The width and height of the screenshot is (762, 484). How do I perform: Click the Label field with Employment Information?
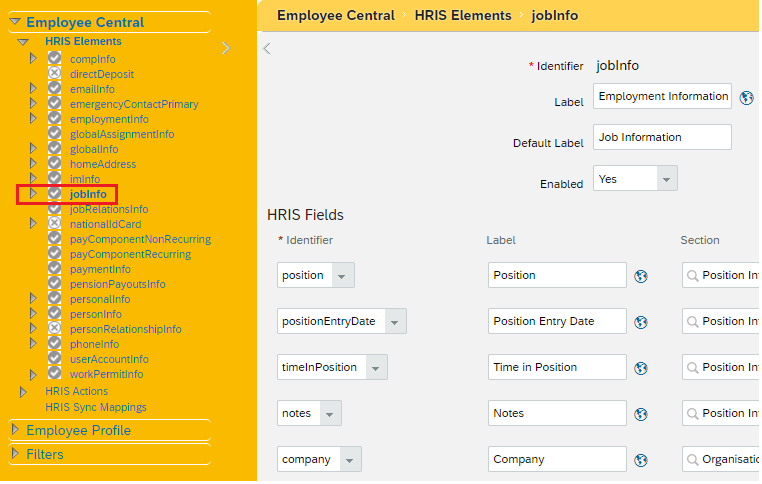point(662,96)
